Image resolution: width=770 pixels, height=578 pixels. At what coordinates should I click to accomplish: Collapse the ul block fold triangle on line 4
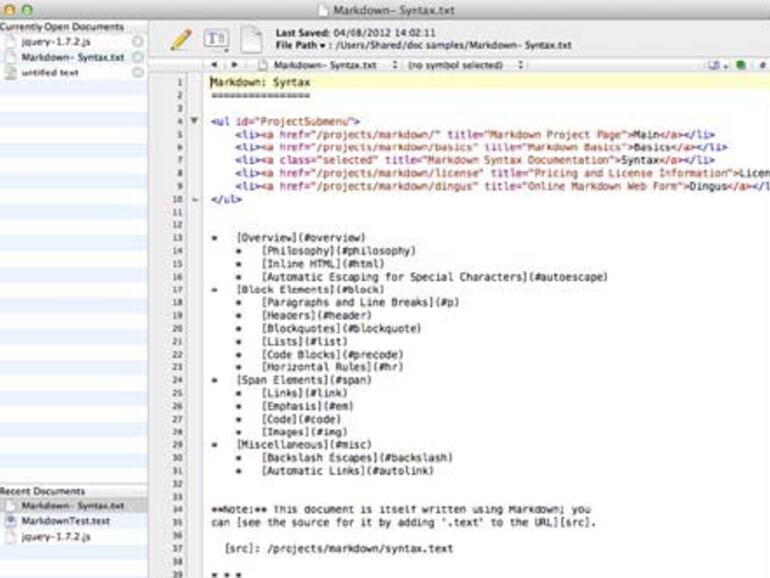point(194,120)
